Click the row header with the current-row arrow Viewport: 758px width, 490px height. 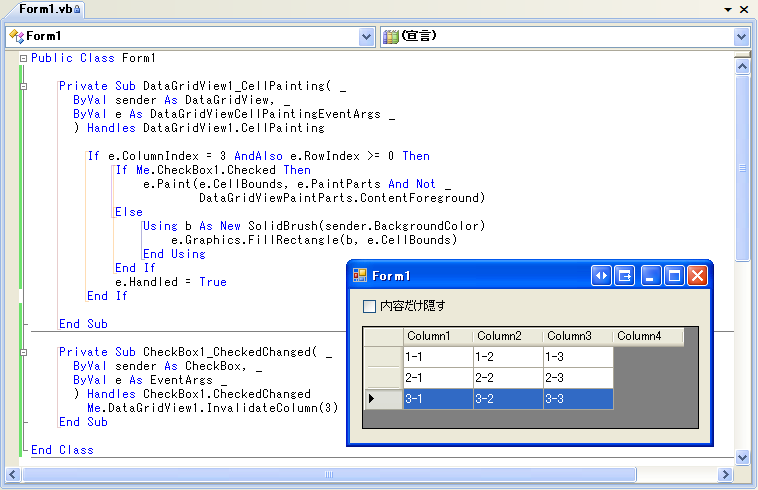(383, 399)
